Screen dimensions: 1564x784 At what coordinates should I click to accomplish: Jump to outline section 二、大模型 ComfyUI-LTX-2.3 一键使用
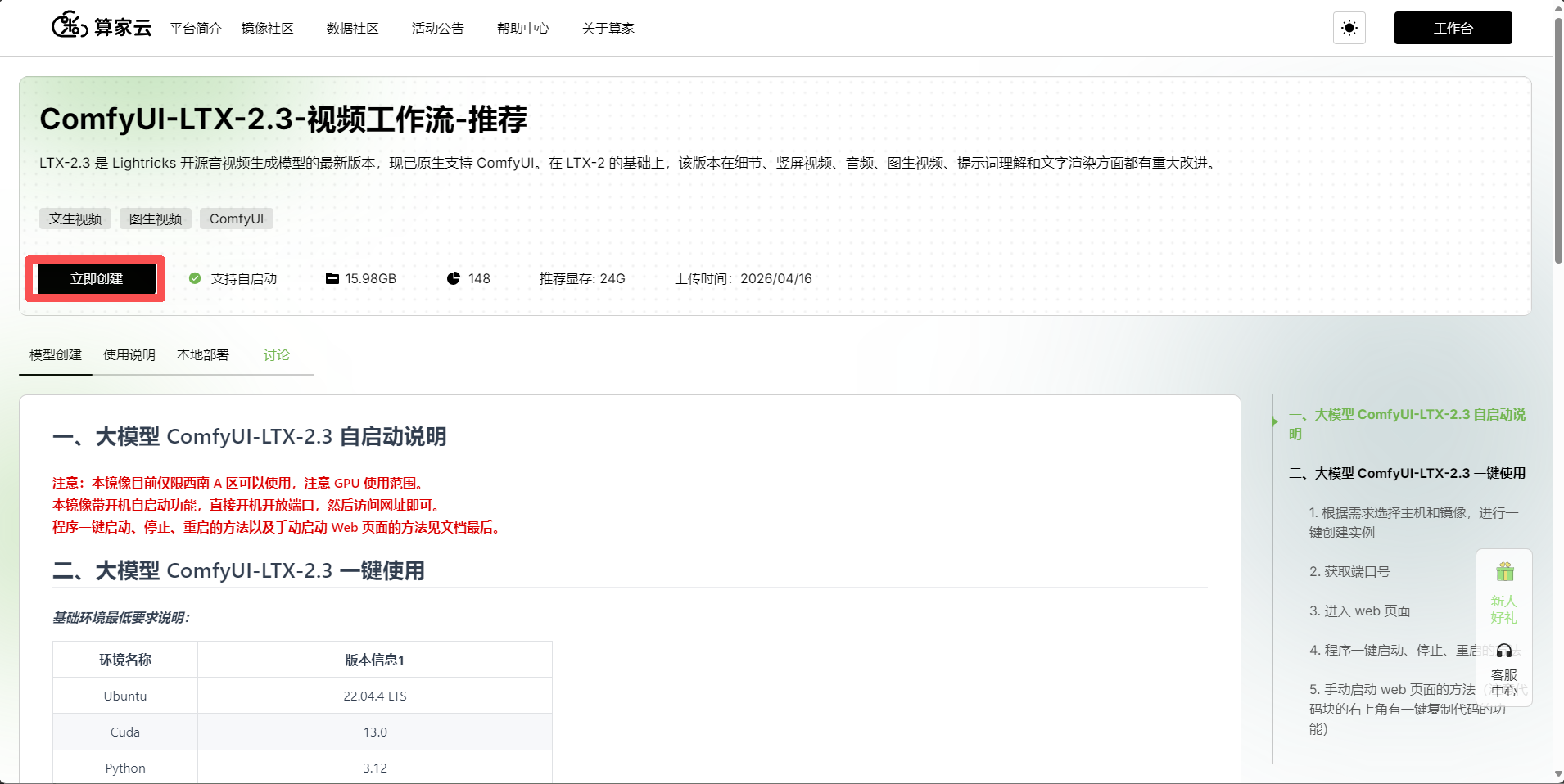pos(1407,473)
